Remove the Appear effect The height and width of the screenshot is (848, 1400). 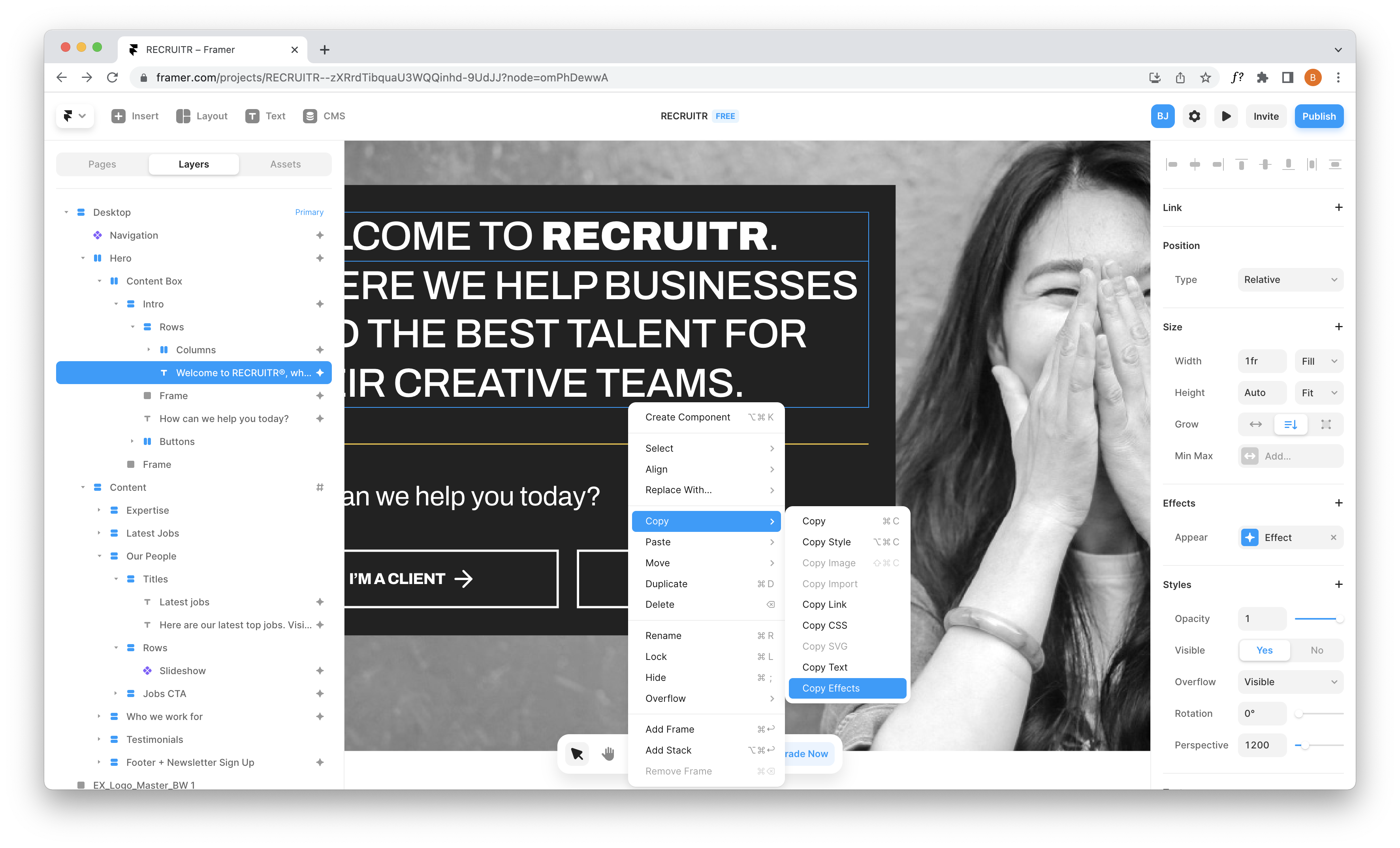(x=1333, y=537)
